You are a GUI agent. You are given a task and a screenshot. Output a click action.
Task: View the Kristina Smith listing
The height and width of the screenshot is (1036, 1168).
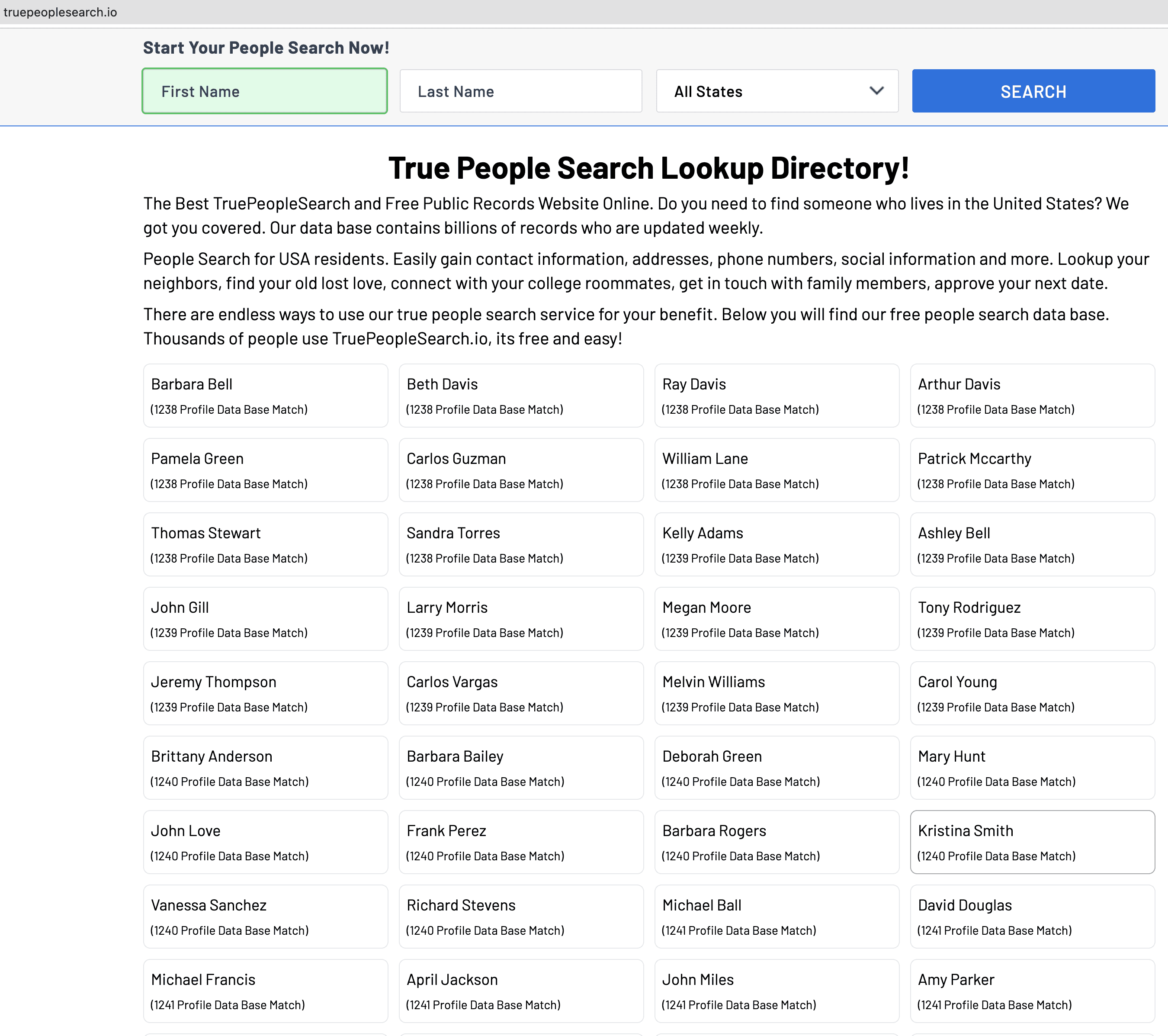point(1032,842)
